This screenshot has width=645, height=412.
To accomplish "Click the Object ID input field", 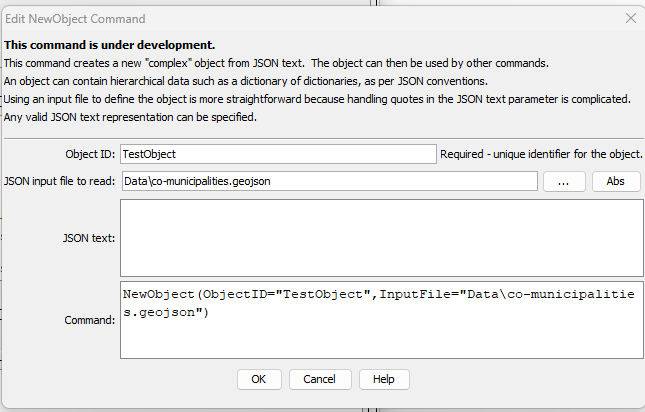I will [278, 154].
